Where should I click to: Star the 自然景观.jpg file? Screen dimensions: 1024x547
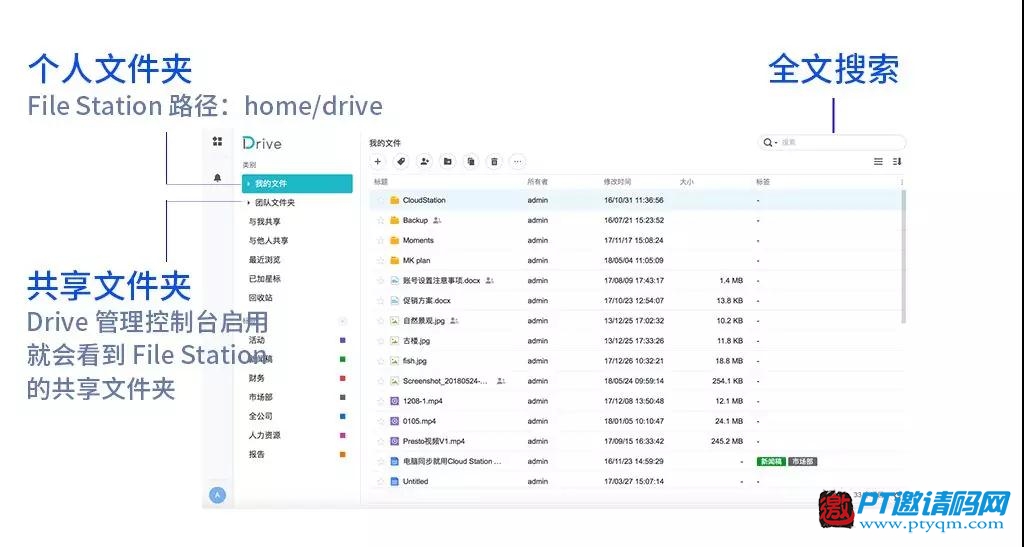click(381, 321)
